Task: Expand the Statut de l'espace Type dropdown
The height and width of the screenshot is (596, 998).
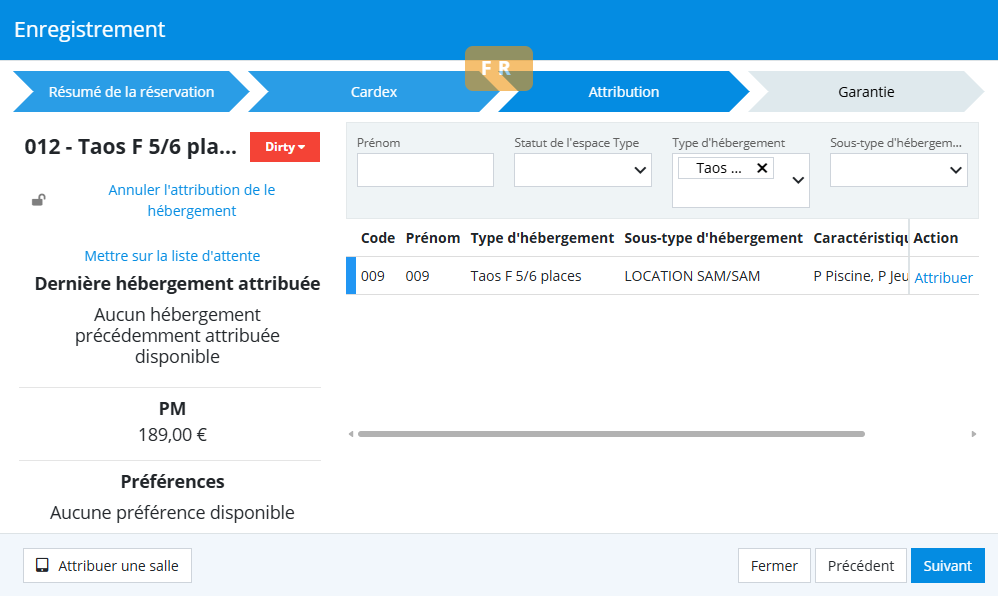Action: pos(583,170)
